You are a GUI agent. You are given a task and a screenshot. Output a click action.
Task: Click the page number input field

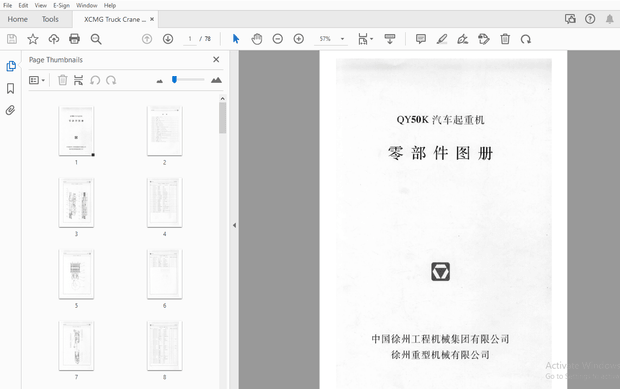[x=190, y=39]
